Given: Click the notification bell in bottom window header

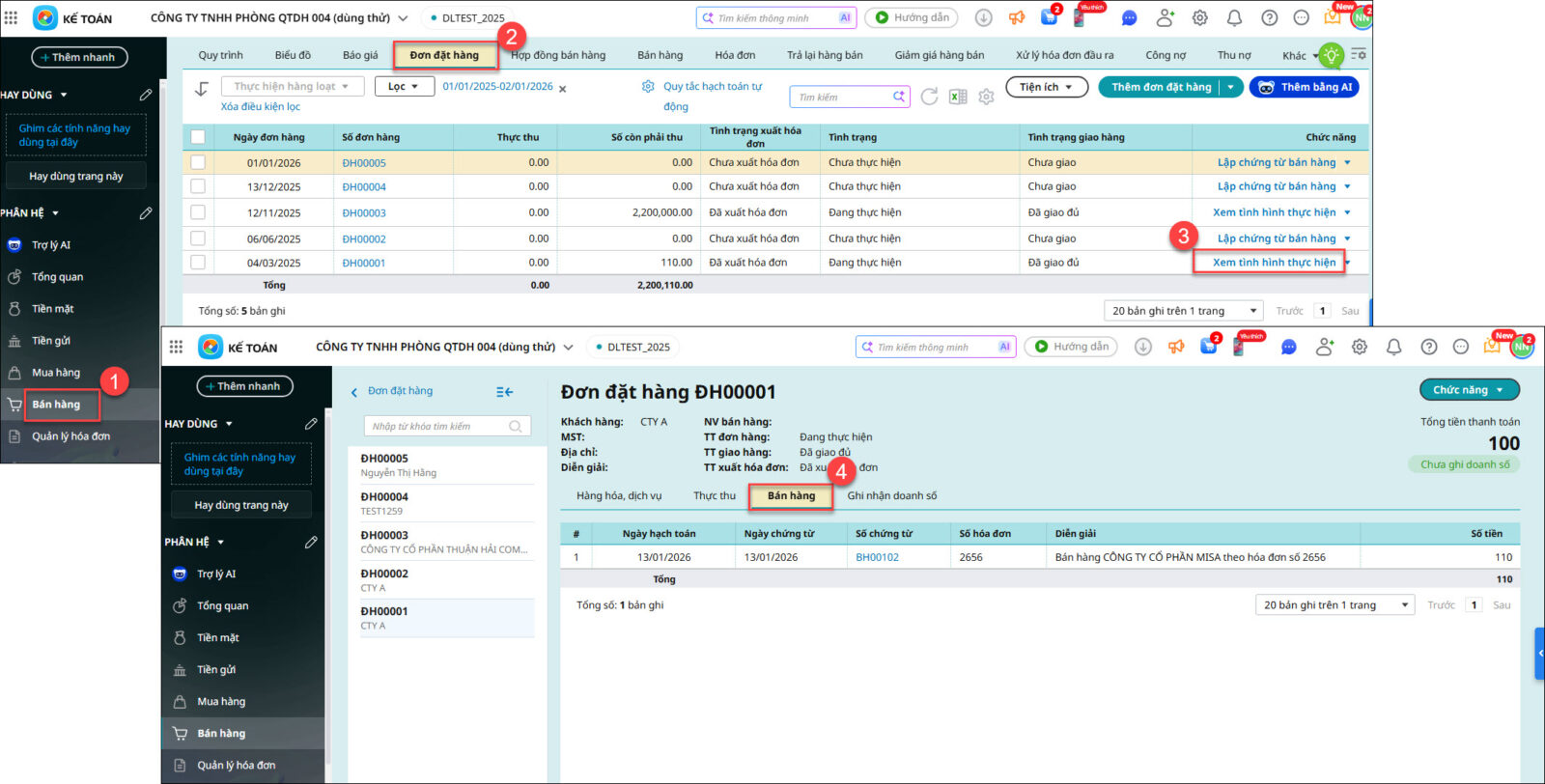Looking at the screenshot, I should pyautogui.click(x=1393, y=347).
